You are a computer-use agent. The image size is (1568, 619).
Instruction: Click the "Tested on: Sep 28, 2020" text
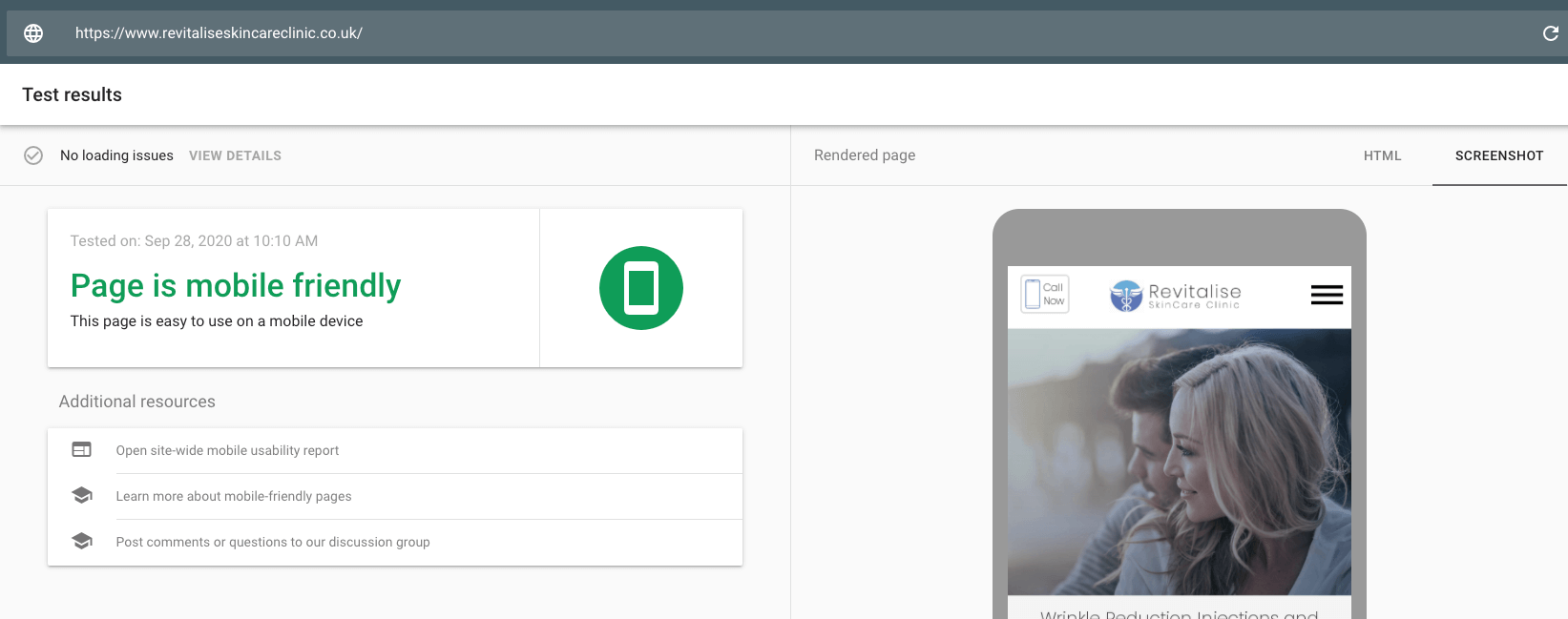(x=195, y=241)
